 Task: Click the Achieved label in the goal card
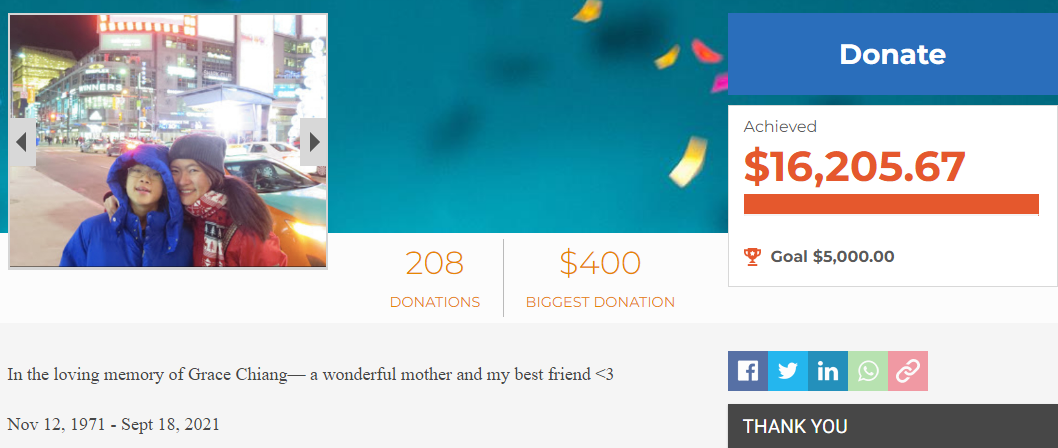click(x=780, y=126)
